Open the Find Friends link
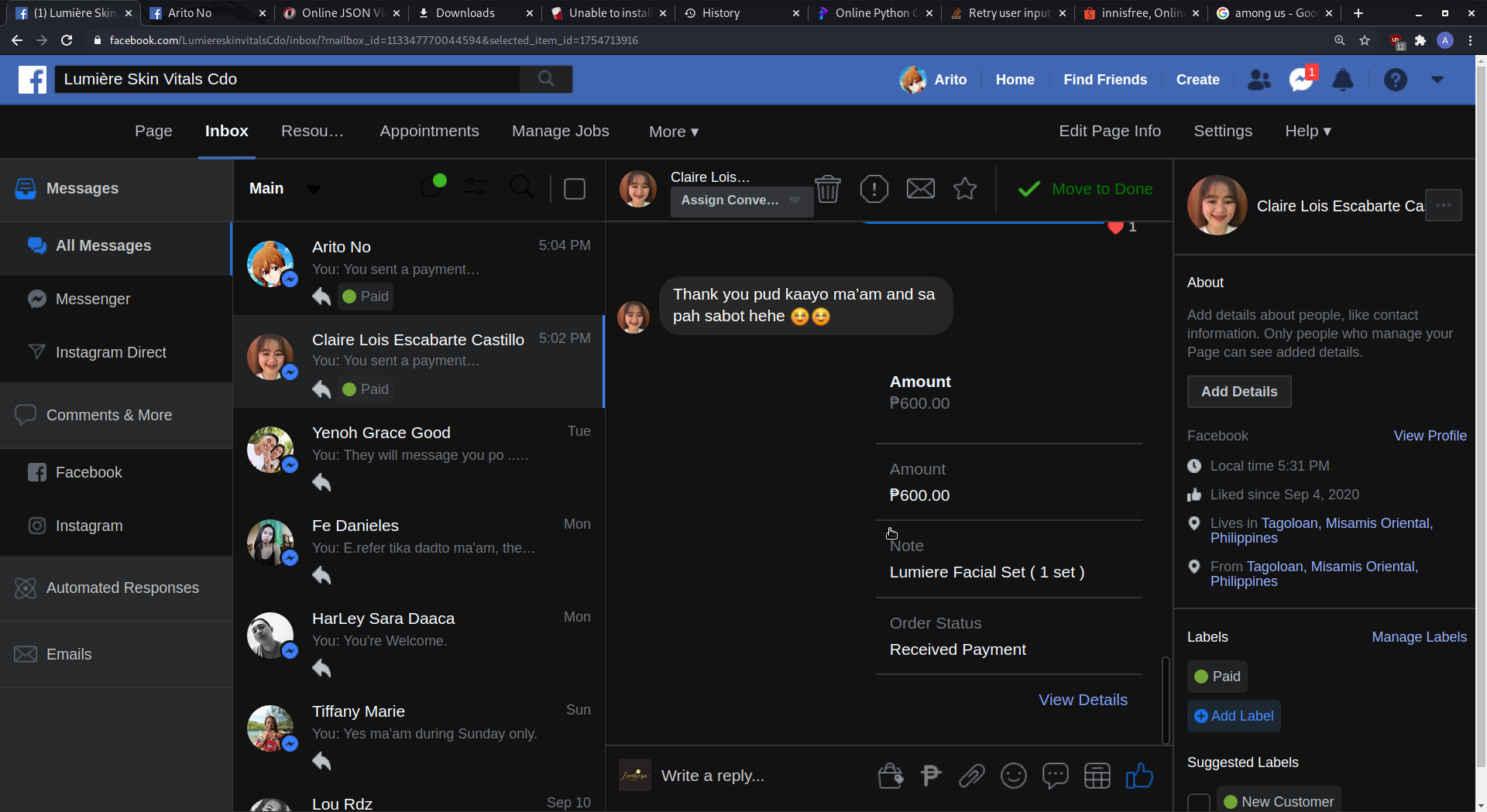This screenshot has width=1487, height=812. 1105,80
